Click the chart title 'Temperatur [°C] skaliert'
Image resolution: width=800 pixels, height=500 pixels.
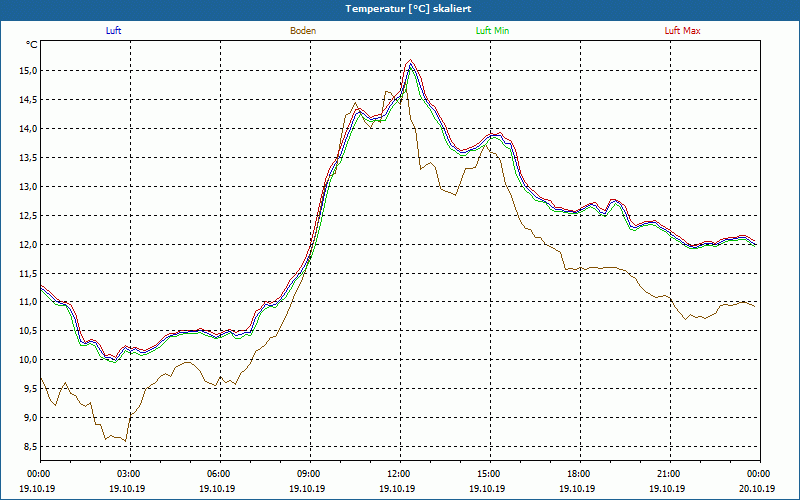point(408,9)
